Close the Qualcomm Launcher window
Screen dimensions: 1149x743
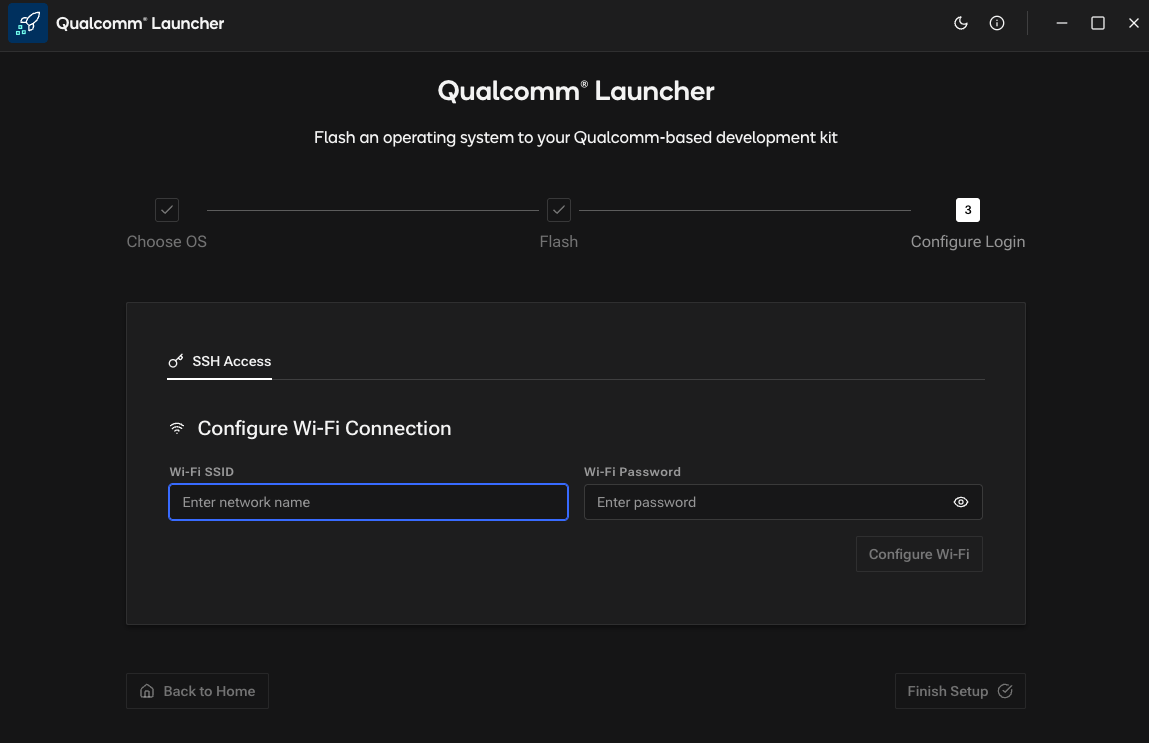[1134, 23]
